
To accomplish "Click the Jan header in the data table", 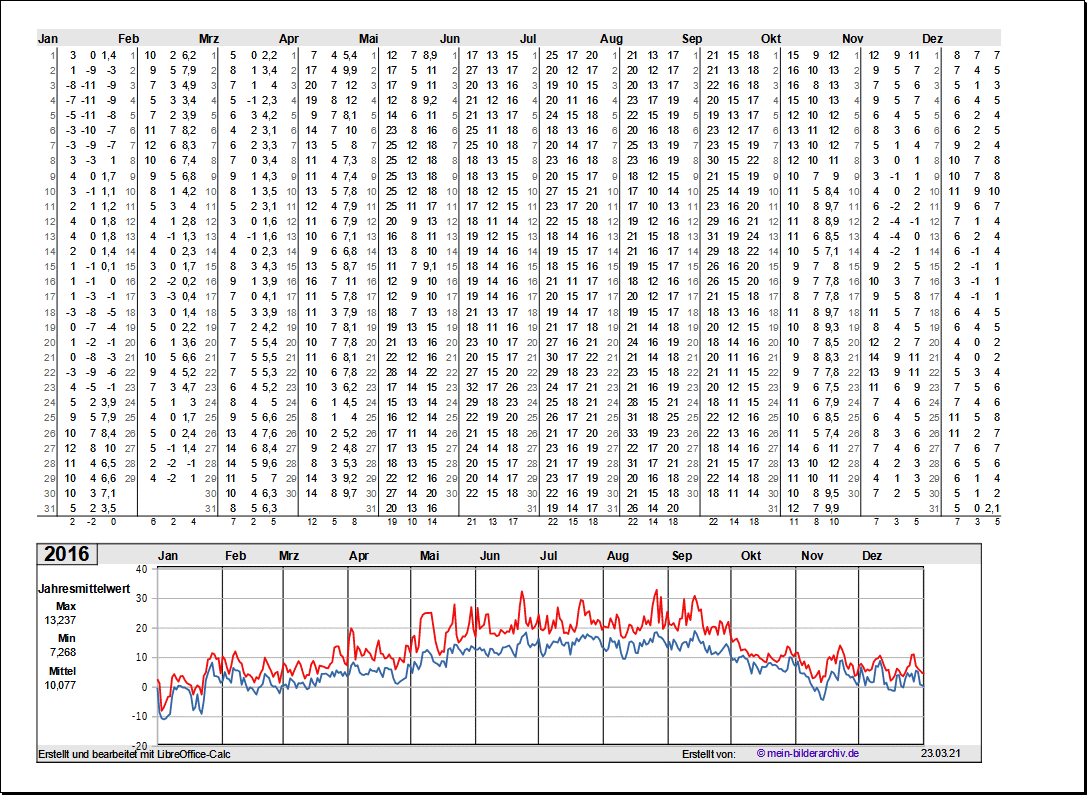I will tap(48, 38).
